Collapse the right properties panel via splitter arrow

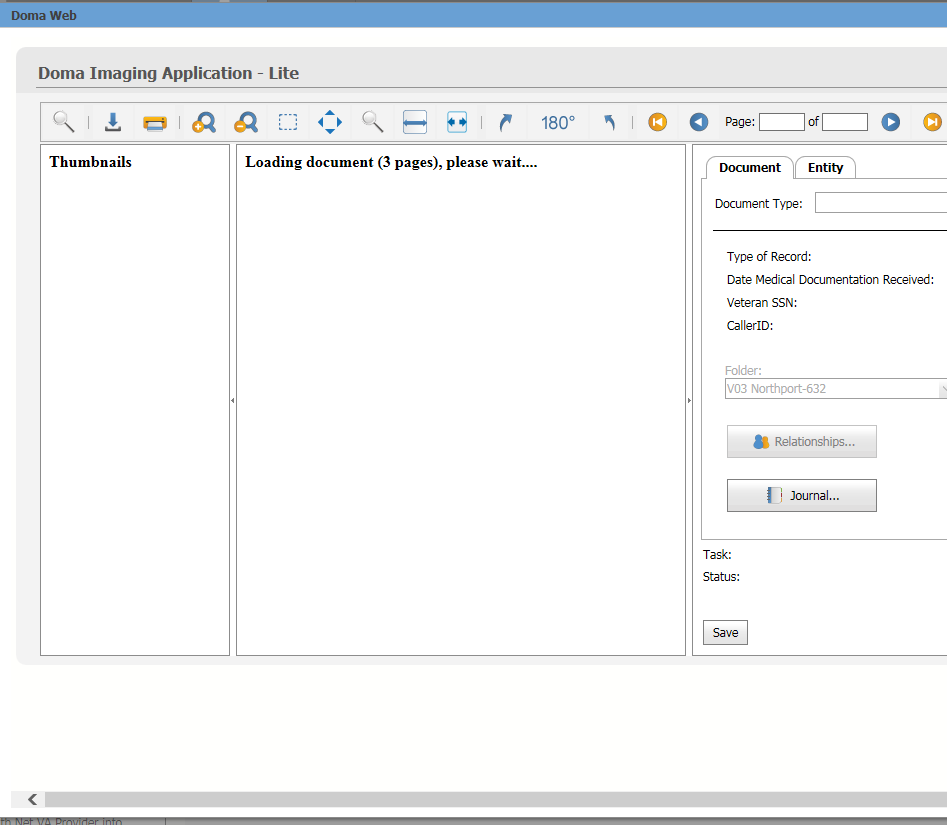[689, 400]
